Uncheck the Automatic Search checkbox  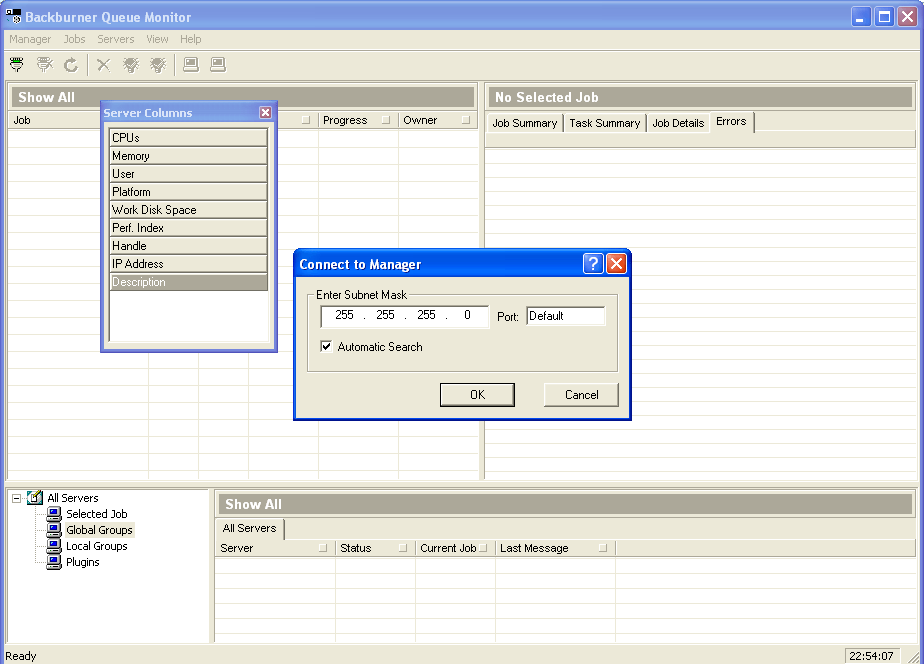tap(326, 347)
